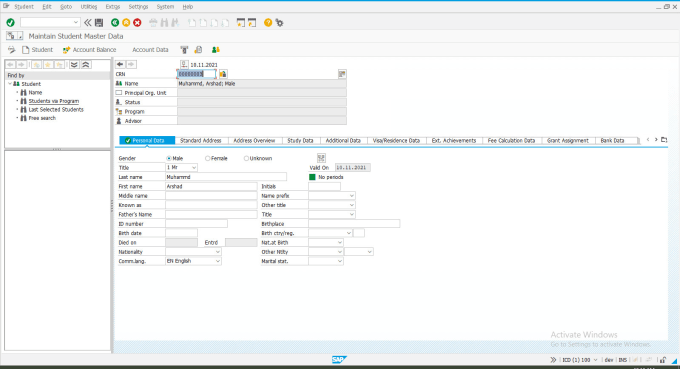Open the Birth ctry/reg. dropdown
This screenshot has width=680, height=369.
point(349,233)
